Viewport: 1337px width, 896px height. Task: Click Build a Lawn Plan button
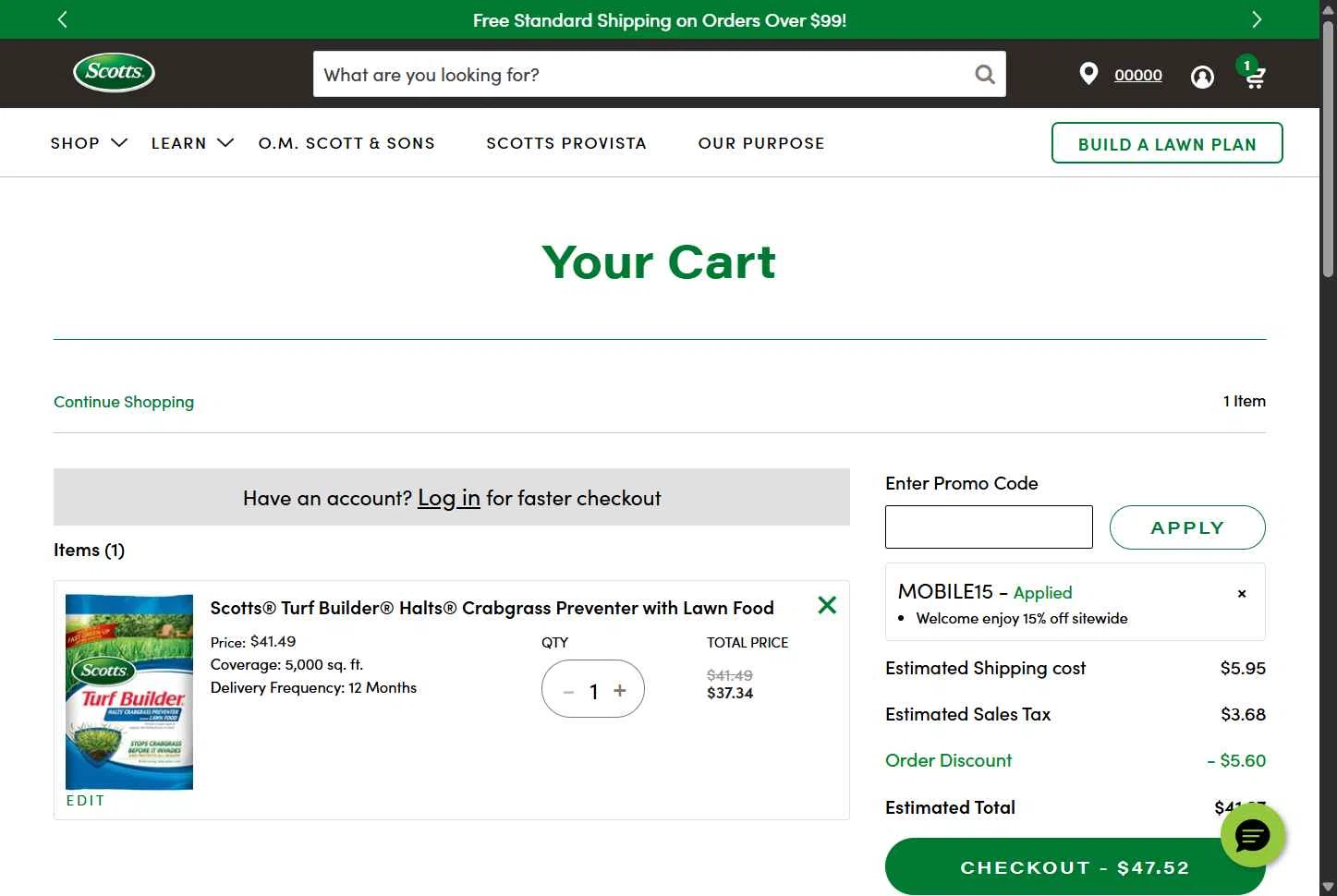1167,143
